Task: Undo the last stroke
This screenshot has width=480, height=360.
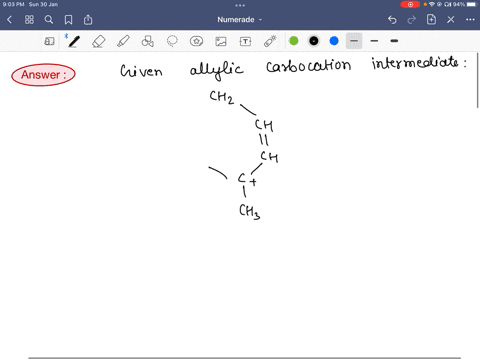Action: click(x=392, y=20)
